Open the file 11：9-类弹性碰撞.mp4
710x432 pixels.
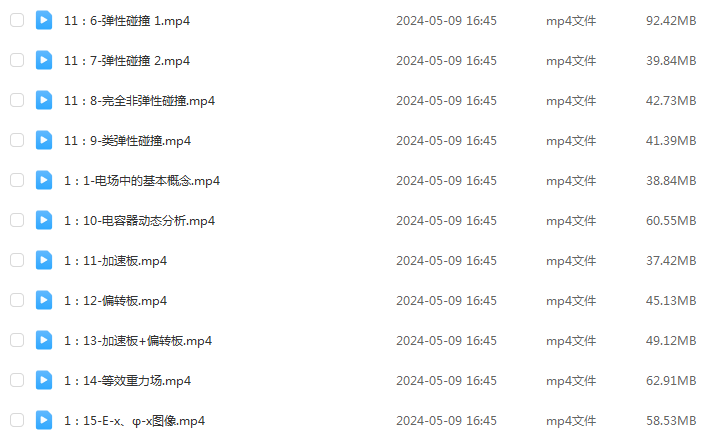127,141
